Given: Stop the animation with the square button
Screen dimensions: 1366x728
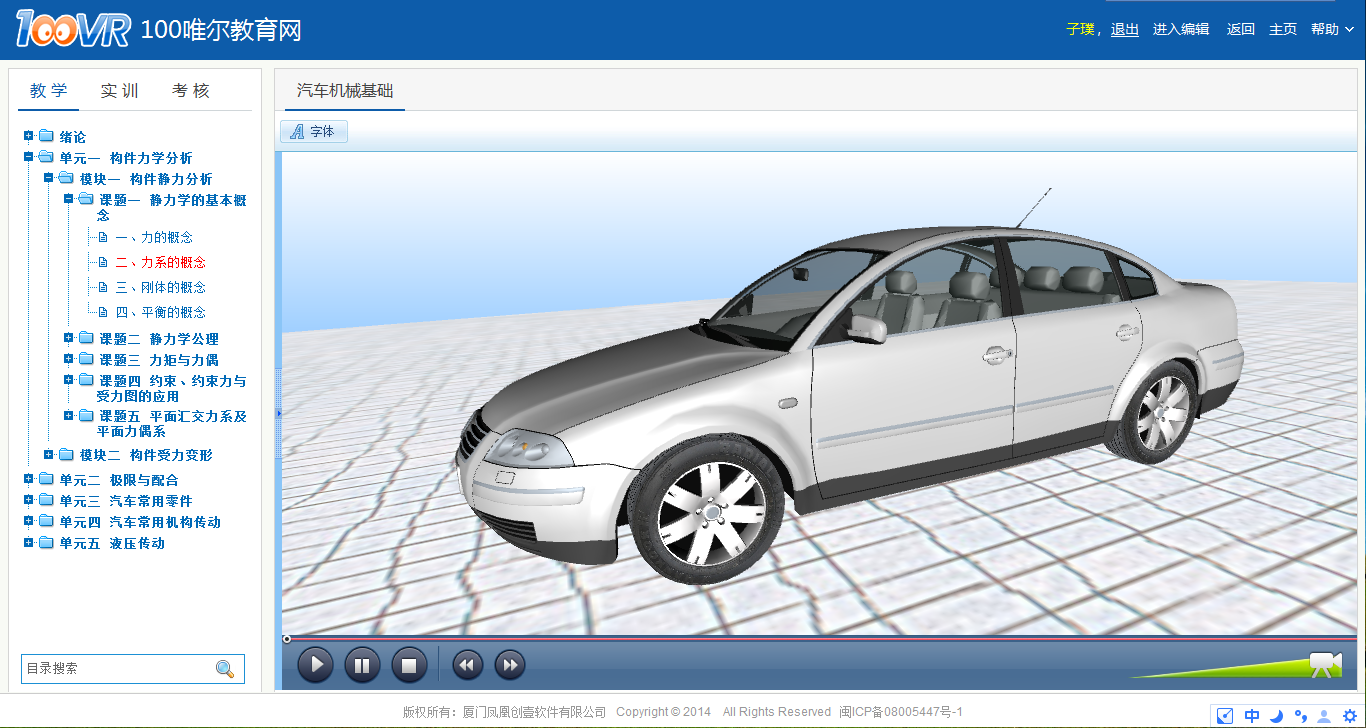Looking at the screenshot, I should point(409,665).
